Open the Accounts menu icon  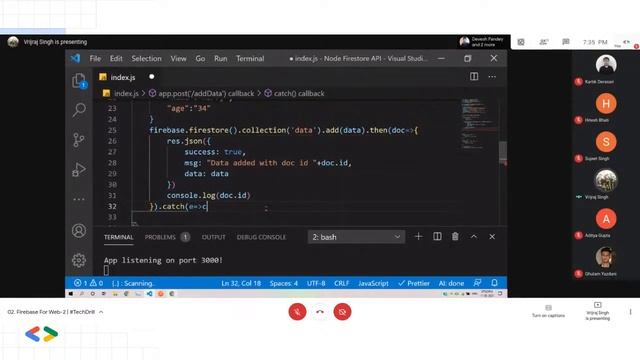pyautogui.click(x=79, y=231)
